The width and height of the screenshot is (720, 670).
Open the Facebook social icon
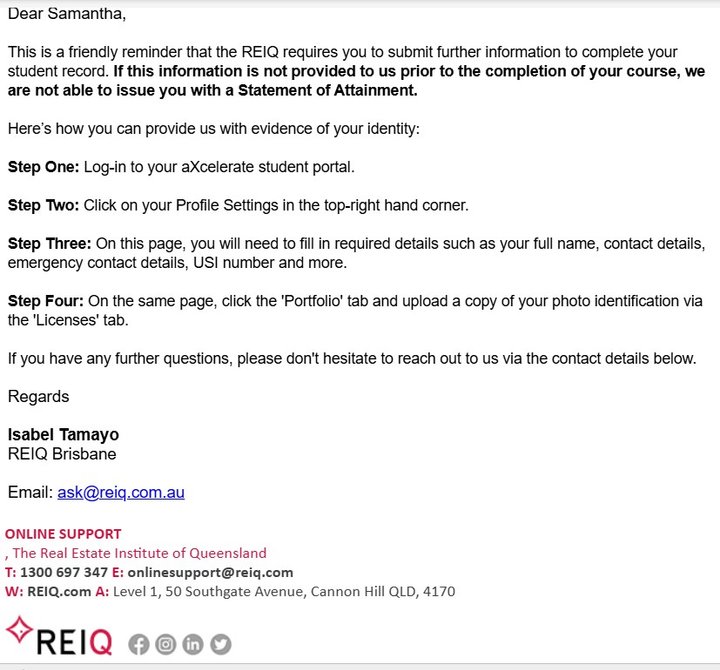click(x=138, y=644)
